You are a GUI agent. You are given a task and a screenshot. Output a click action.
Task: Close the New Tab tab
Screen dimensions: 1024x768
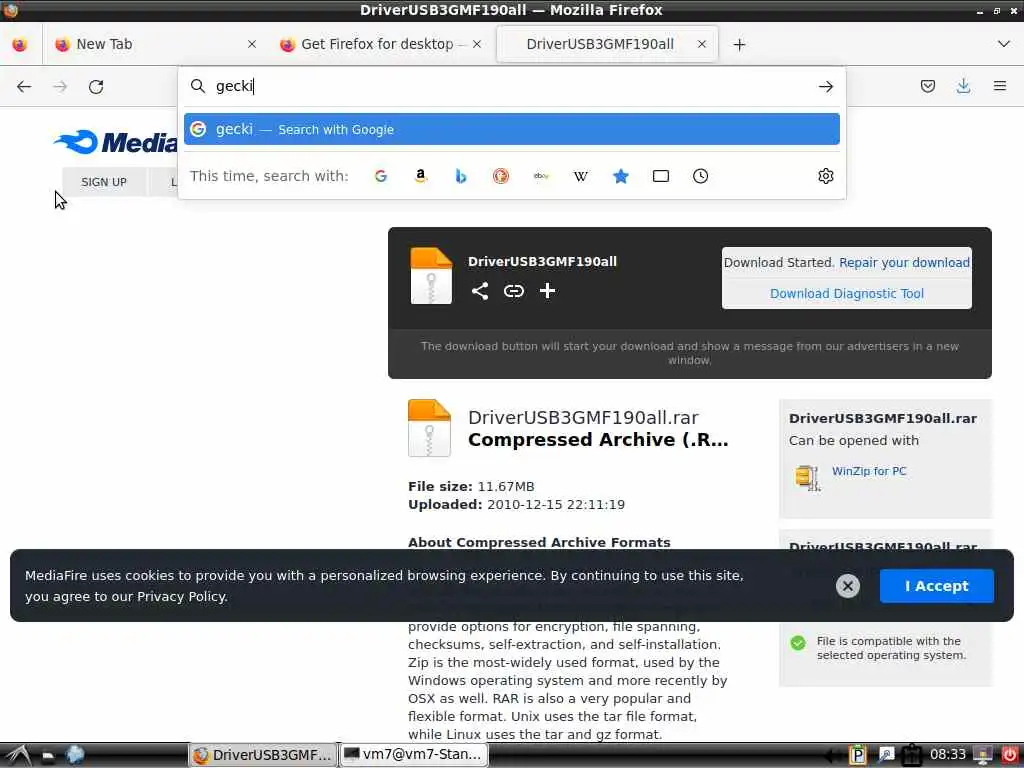(251, 44)
